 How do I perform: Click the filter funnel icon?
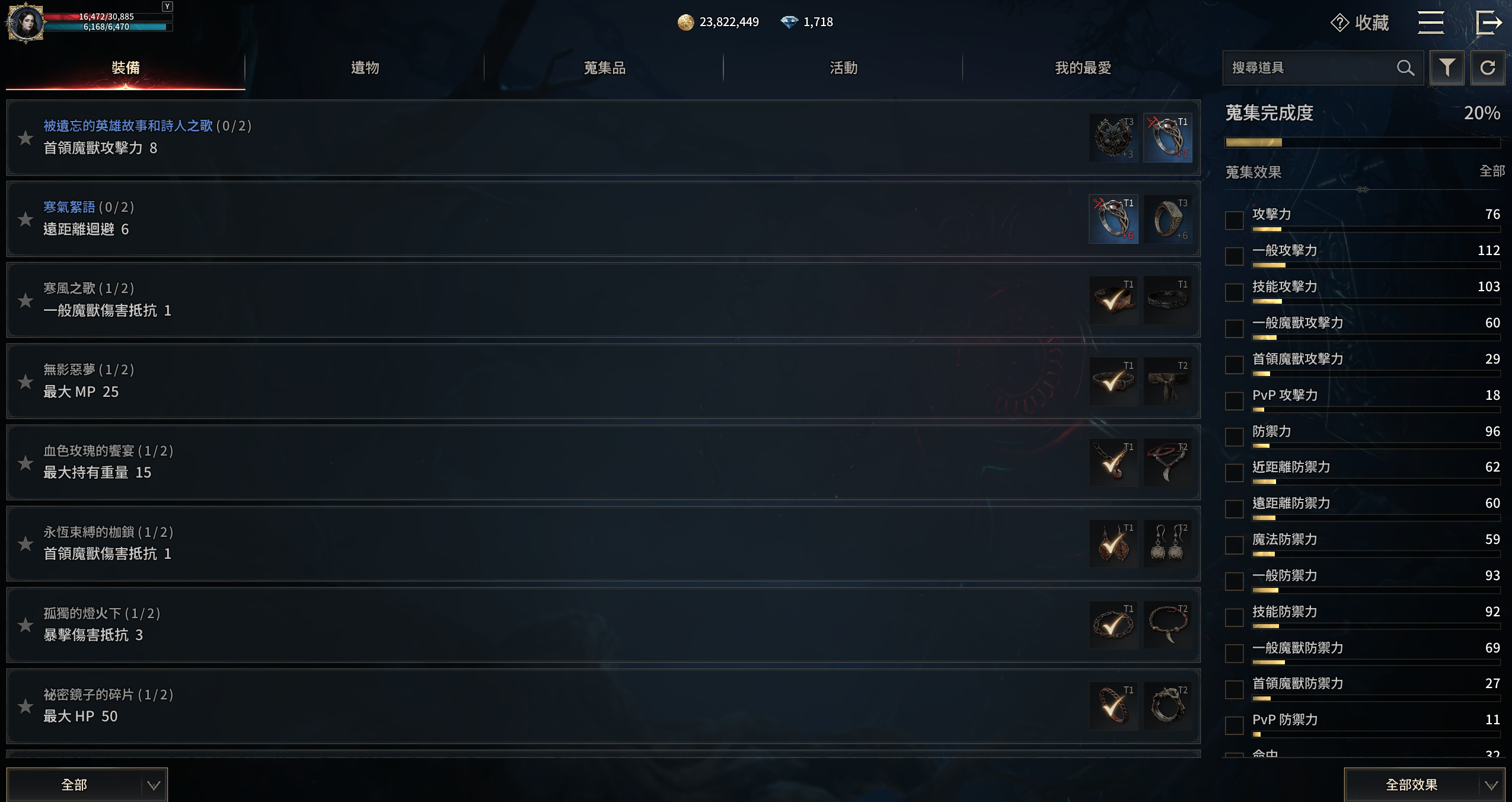[x=1447, y=68]
